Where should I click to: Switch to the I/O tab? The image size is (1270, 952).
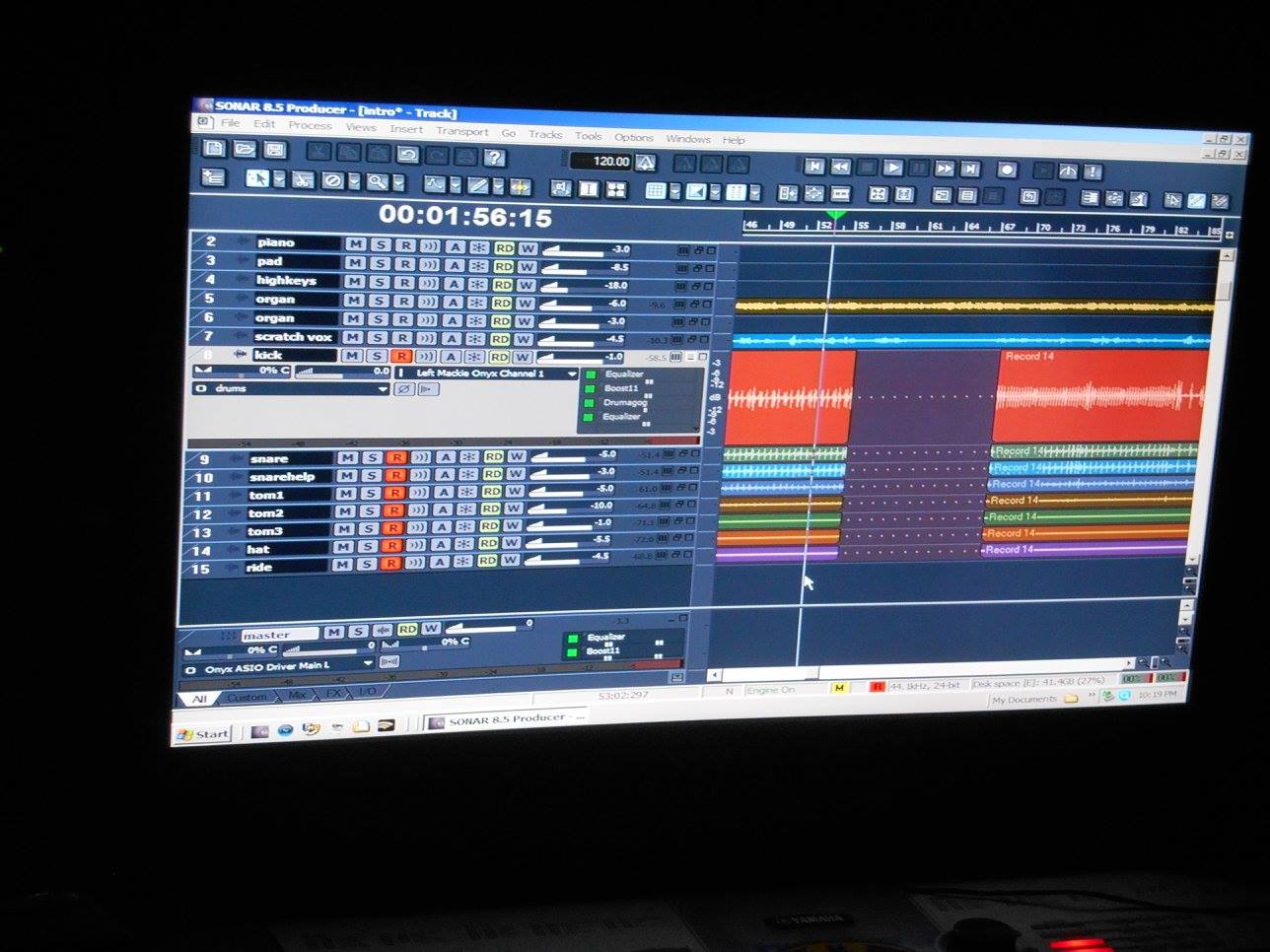(x=367, y=693)
